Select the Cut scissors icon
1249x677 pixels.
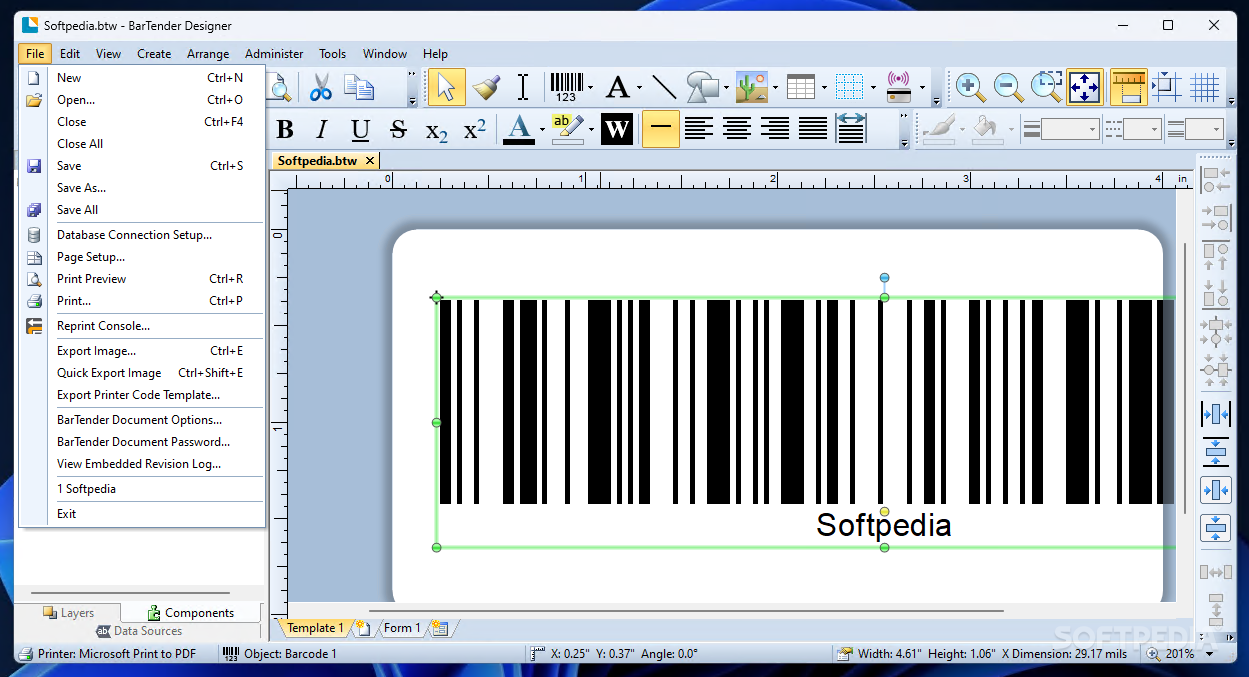coord(321,87)
